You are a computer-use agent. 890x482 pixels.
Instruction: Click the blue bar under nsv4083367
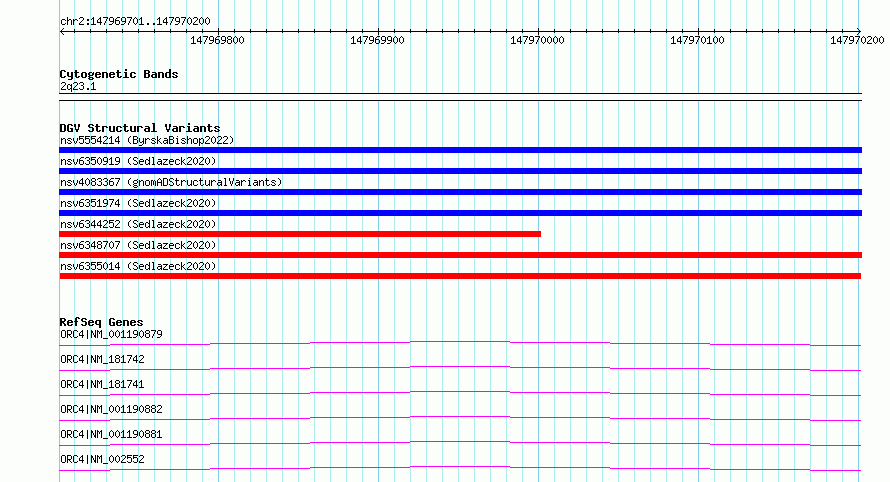460,192
